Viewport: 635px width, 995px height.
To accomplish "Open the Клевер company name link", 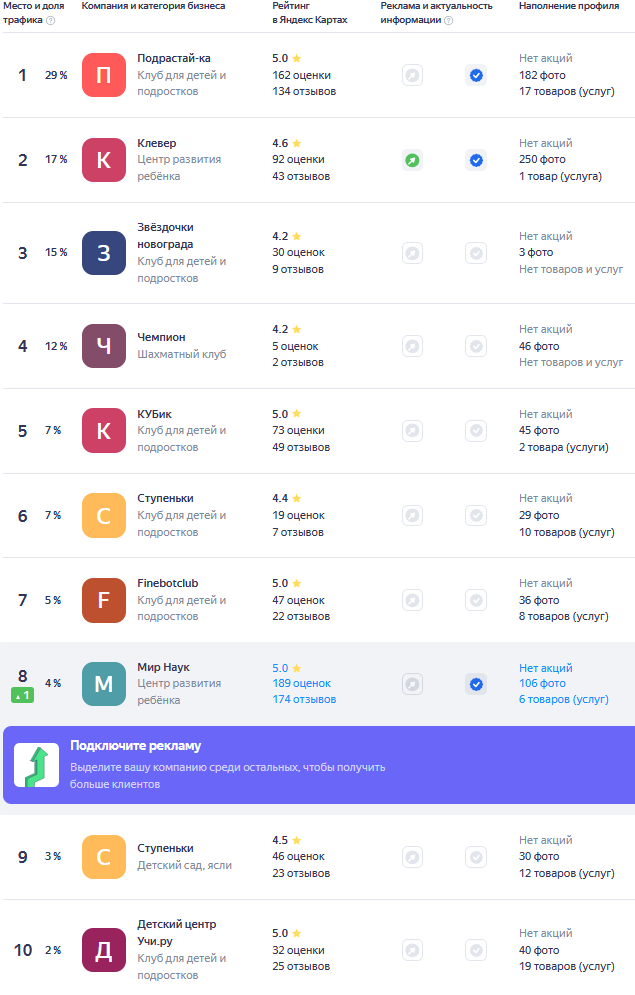I will point(157,143).
